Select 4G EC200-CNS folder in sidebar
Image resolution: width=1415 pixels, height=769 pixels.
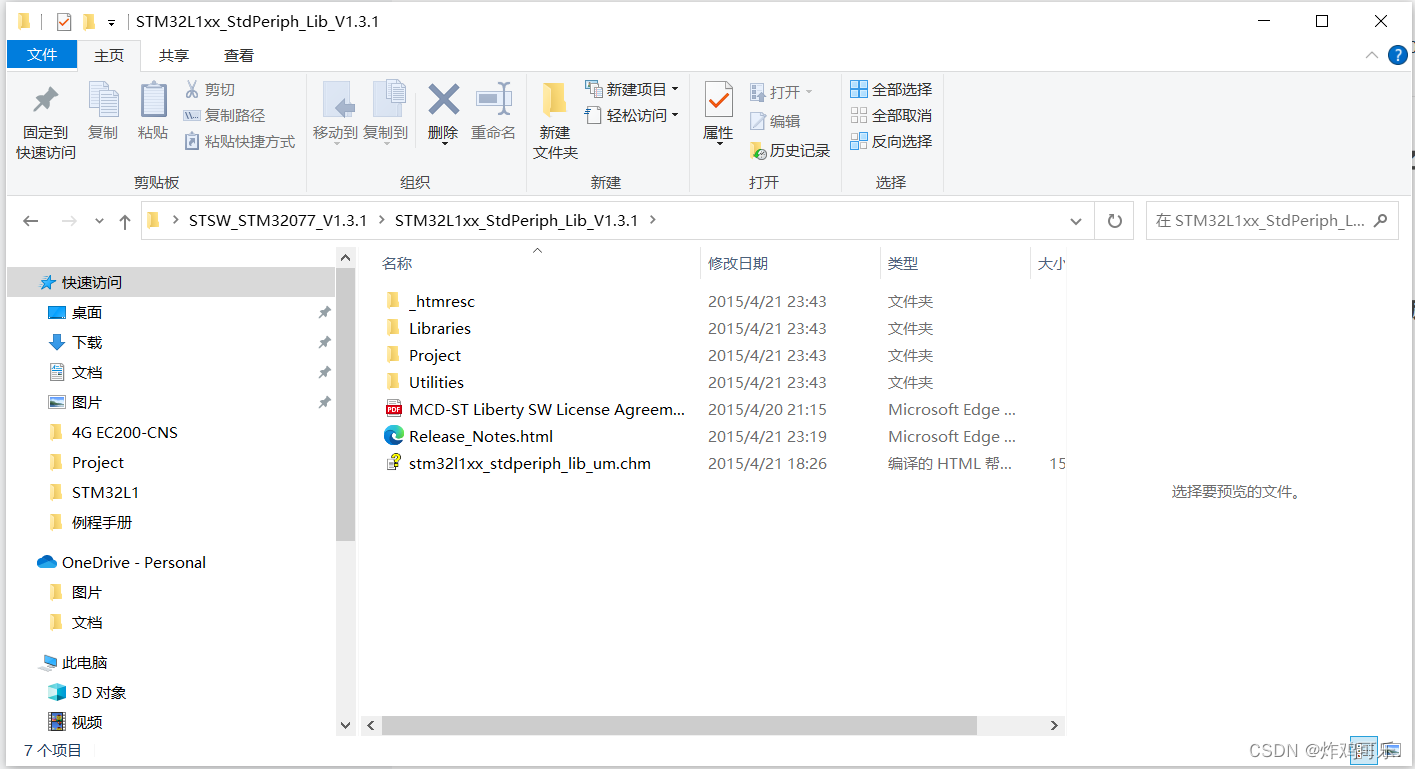124,432
